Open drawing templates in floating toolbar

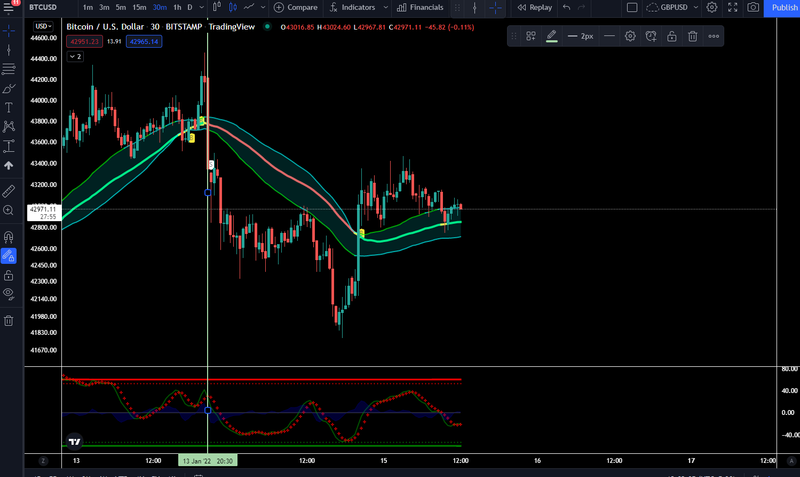click(x=531, y=36)
